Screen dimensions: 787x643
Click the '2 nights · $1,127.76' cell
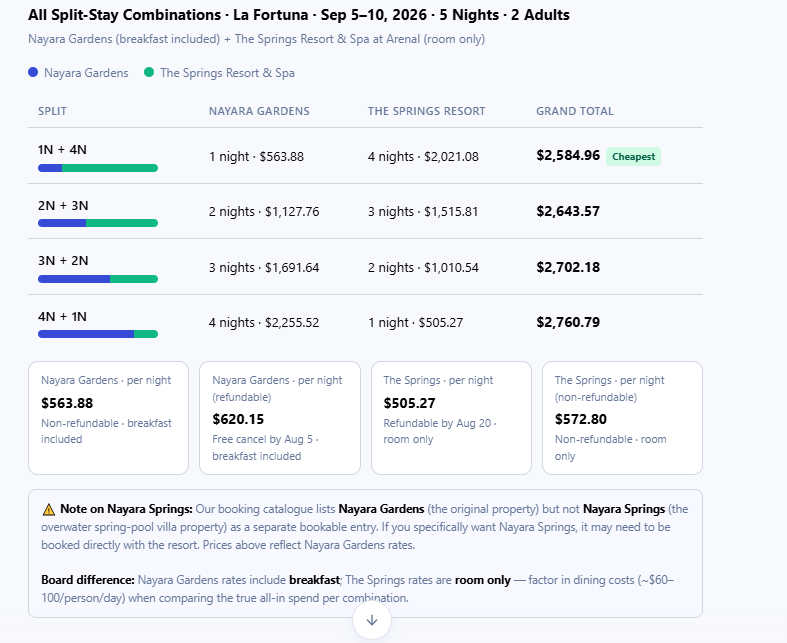pos(264,212)
